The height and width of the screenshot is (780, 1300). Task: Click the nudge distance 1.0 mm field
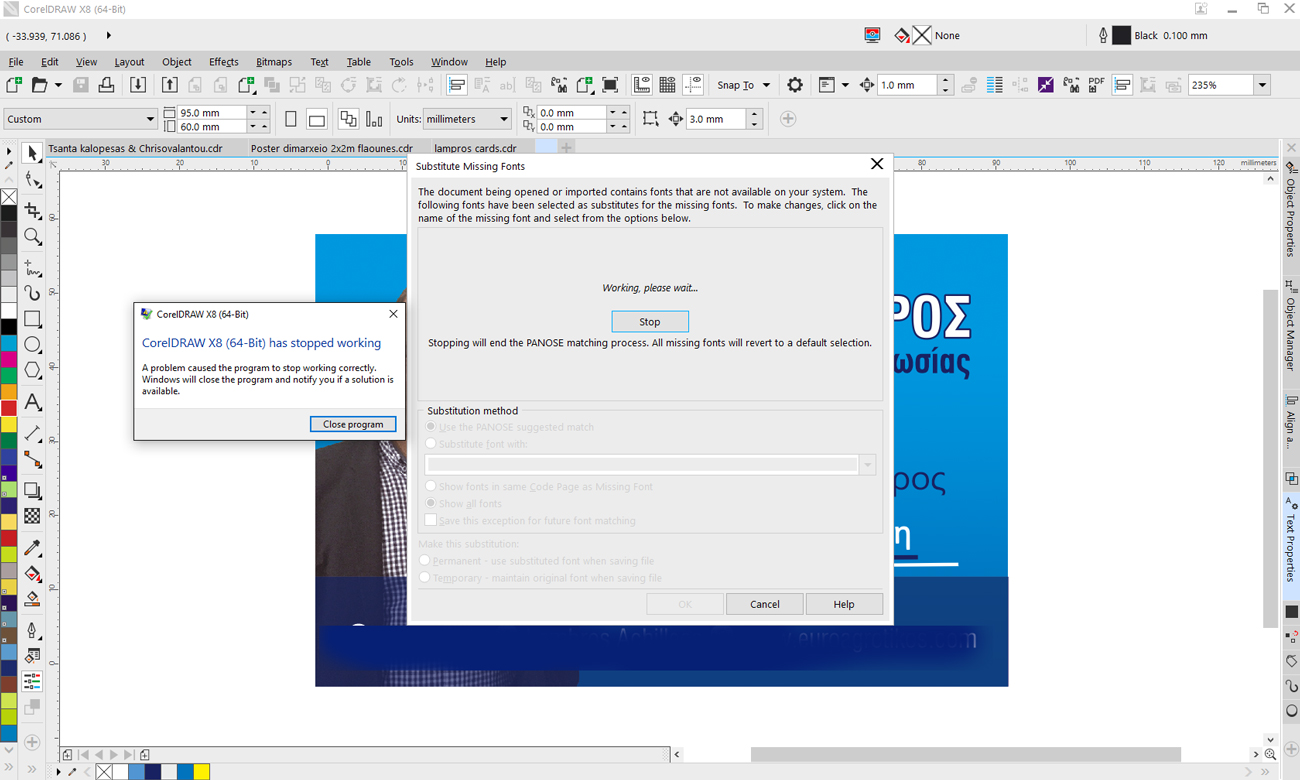pos(908,85)
